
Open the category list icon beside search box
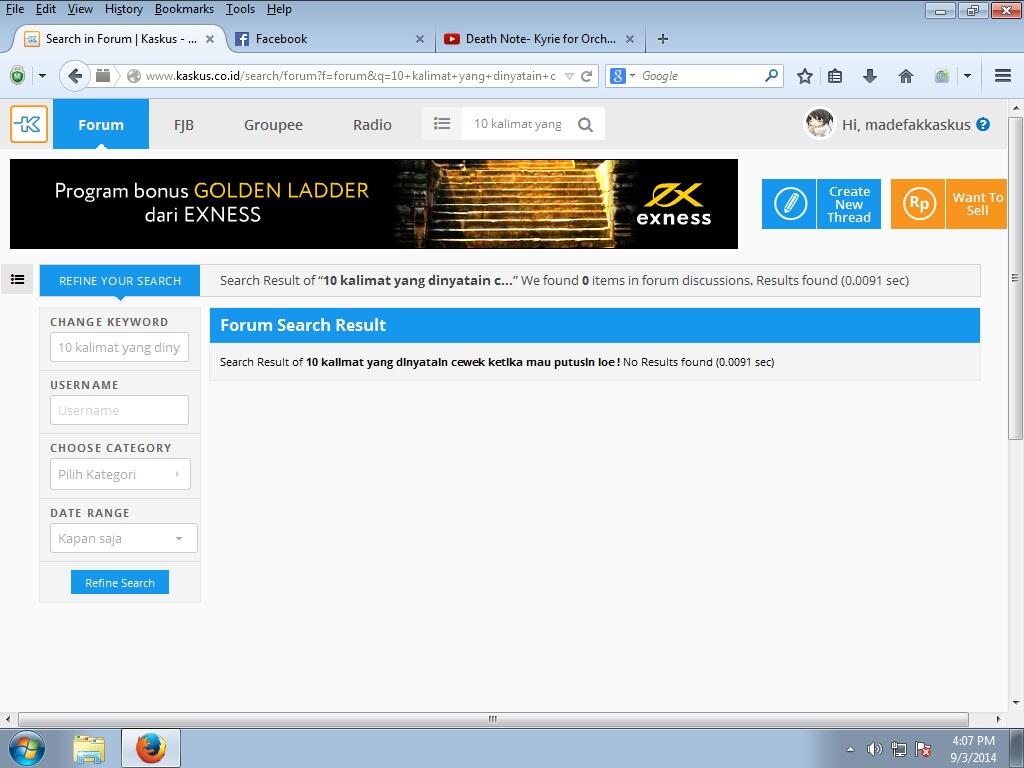click(442, 123)
